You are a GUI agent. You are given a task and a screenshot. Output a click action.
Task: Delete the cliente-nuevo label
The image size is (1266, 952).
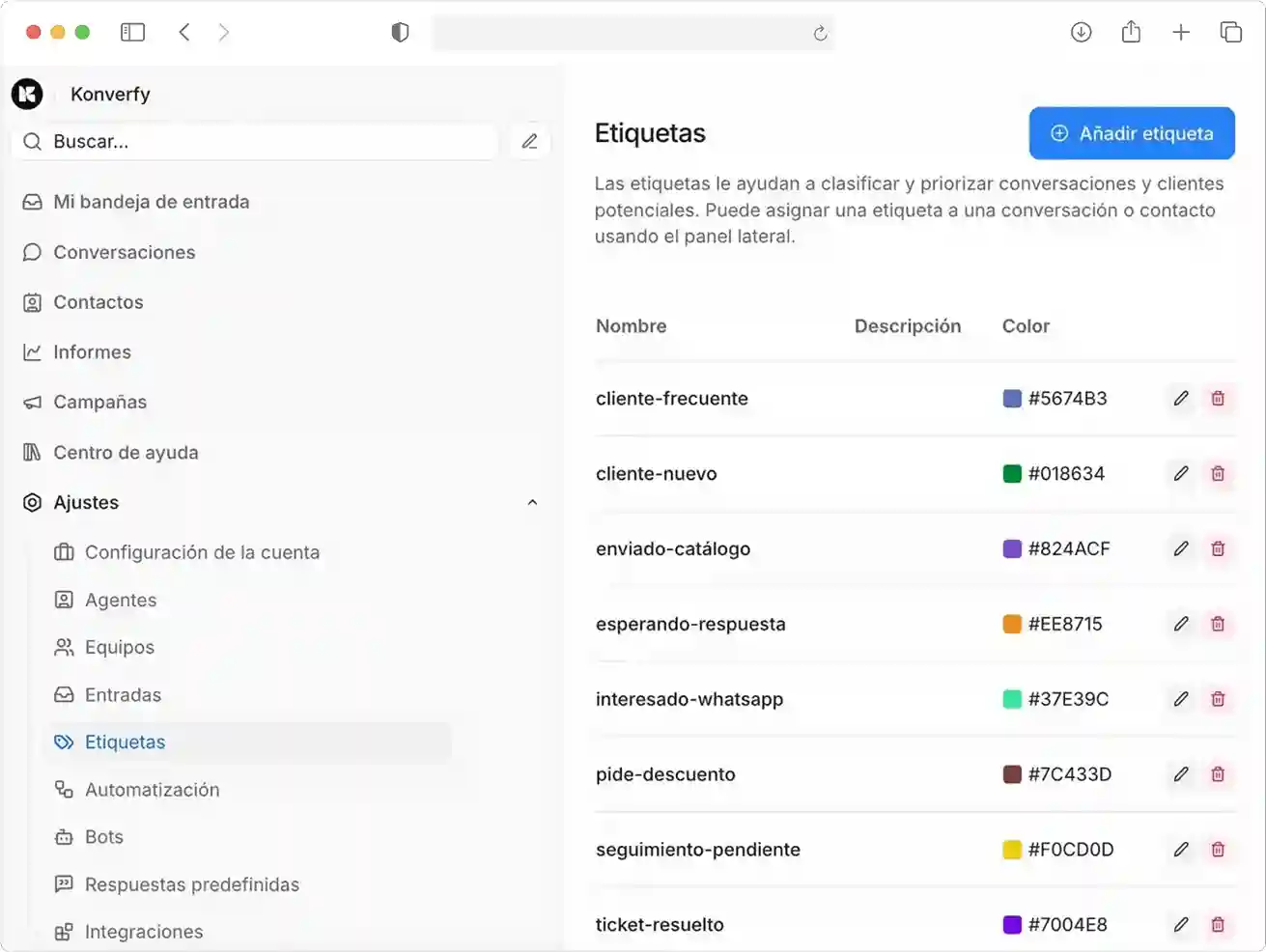pos(1218,473)
